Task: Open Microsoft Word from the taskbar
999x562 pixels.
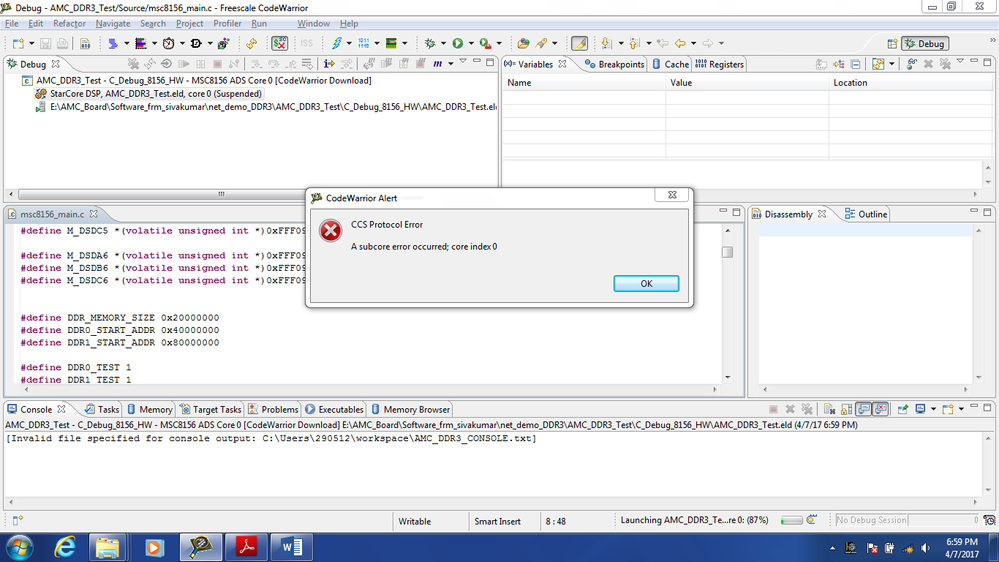Action: click(x=292, y=547)
